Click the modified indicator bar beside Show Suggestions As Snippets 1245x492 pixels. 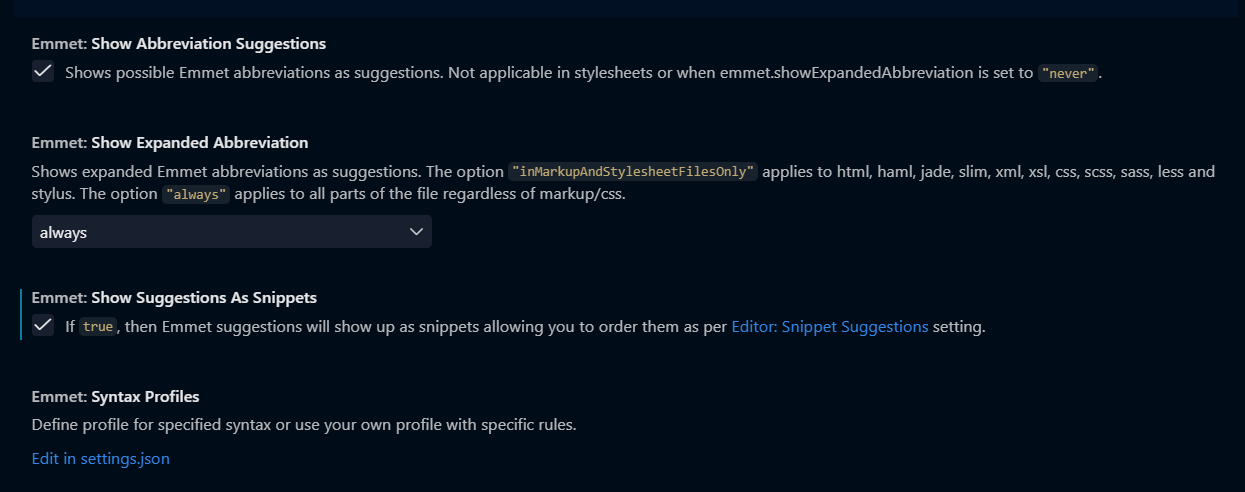[20, 315]
